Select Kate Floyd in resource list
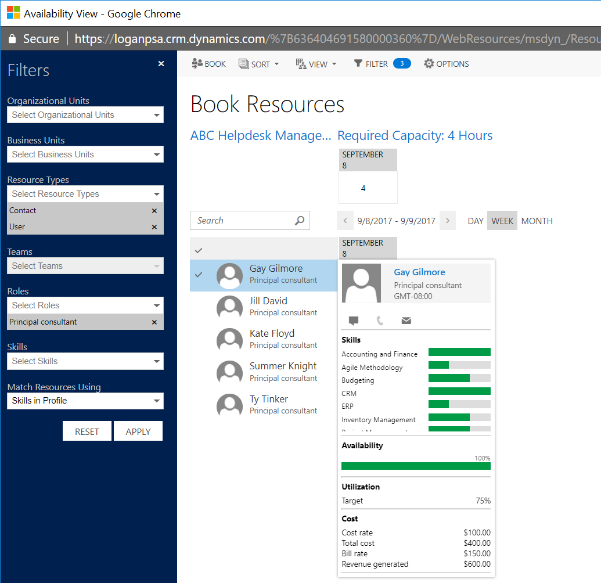This screenshot has width=601, height=583. pyautogui.click(x=263, y=340)
